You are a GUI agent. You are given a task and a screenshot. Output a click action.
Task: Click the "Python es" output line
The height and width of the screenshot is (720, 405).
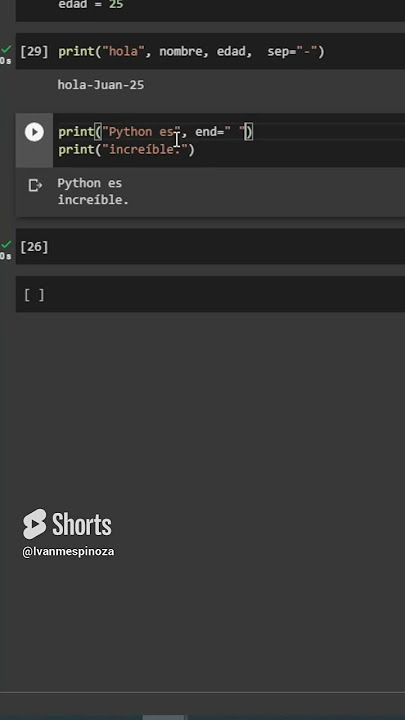click(x=90, y=183)
